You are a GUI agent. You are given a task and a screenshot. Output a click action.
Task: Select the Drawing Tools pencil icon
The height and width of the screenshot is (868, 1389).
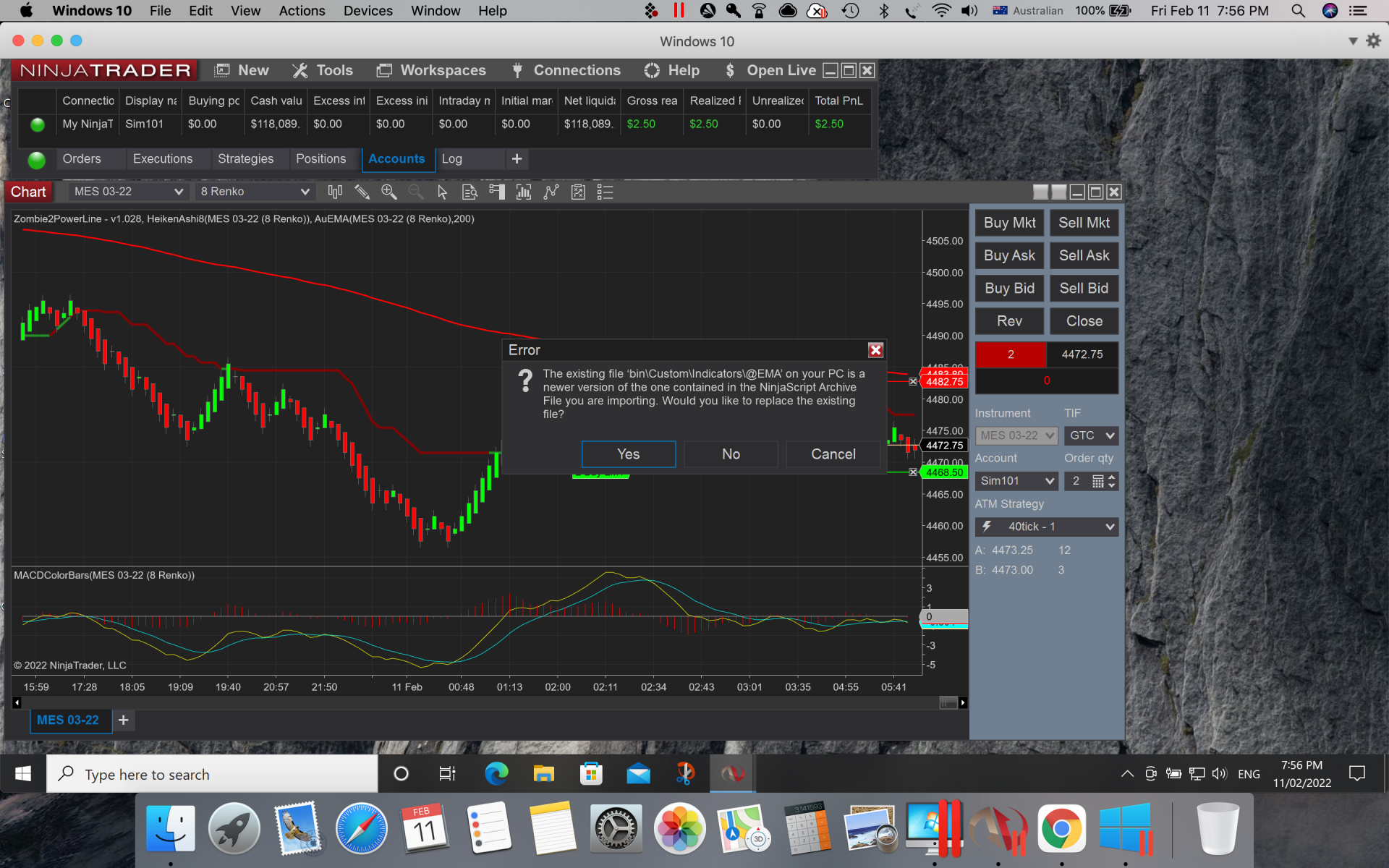click(x=362, y=192)
